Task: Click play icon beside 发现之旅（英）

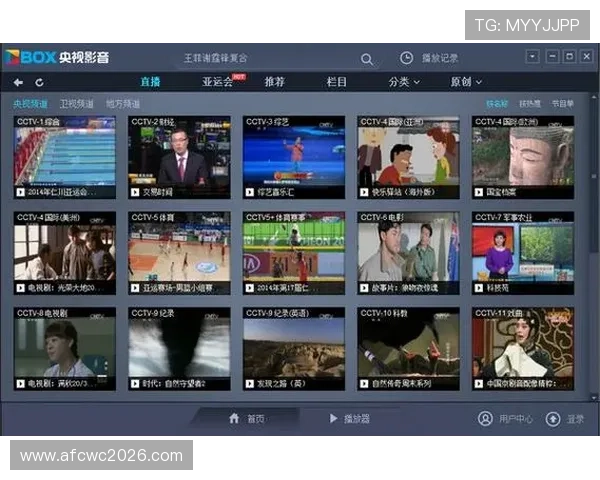Action: [x=249, y=384]
